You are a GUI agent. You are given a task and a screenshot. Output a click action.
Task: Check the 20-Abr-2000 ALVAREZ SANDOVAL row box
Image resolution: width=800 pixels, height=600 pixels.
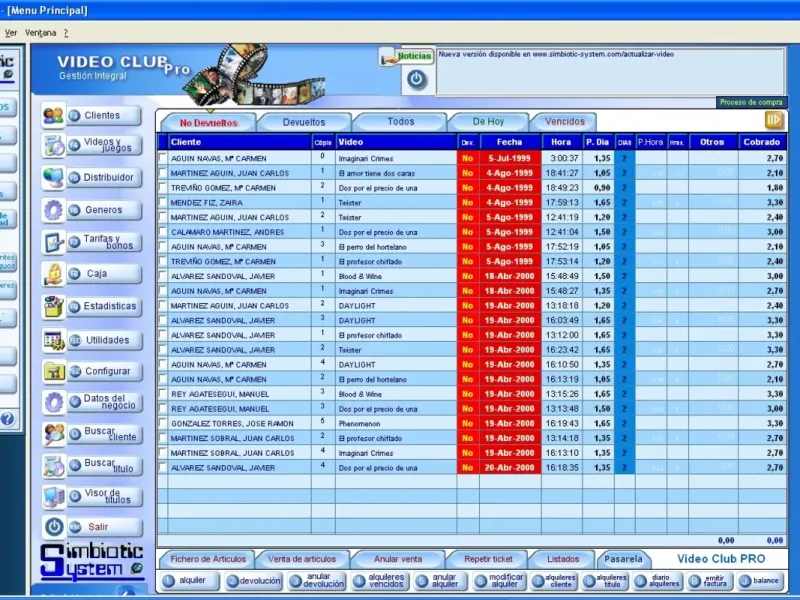click(162, 468)
